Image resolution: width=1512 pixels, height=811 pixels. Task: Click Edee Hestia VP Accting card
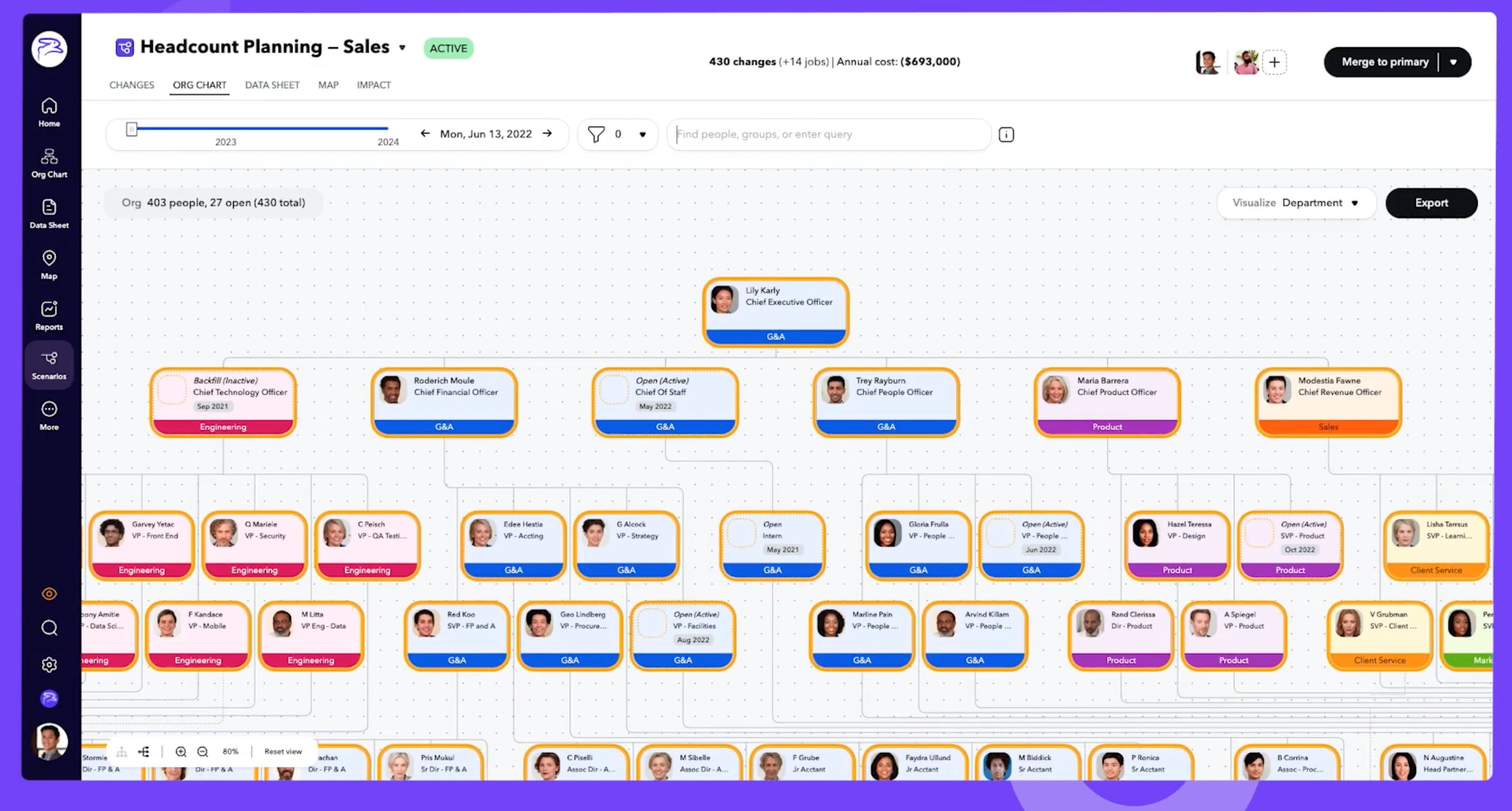[x=514, y=546]
